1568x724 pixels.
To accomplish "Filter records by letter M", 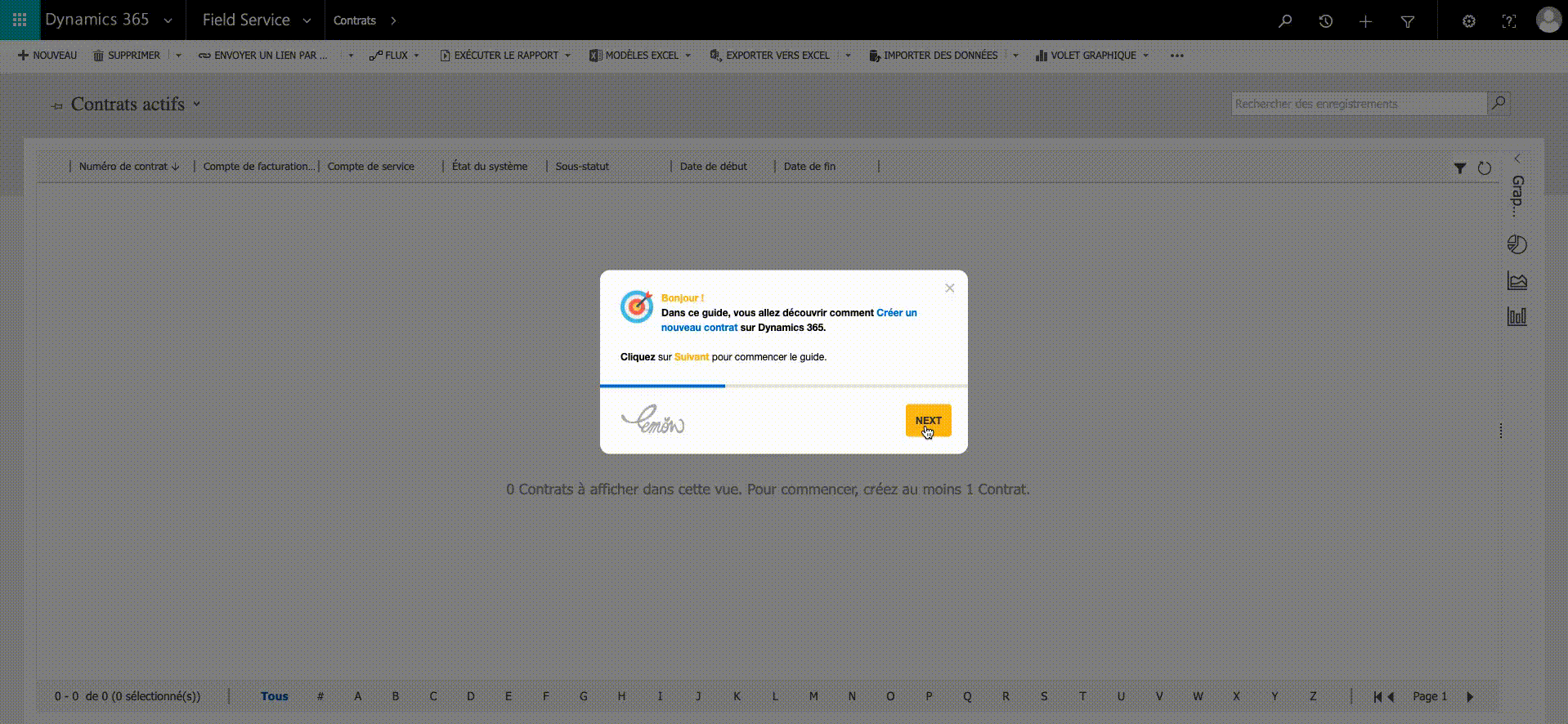I will pyautogui.click(x=813, y=696).
